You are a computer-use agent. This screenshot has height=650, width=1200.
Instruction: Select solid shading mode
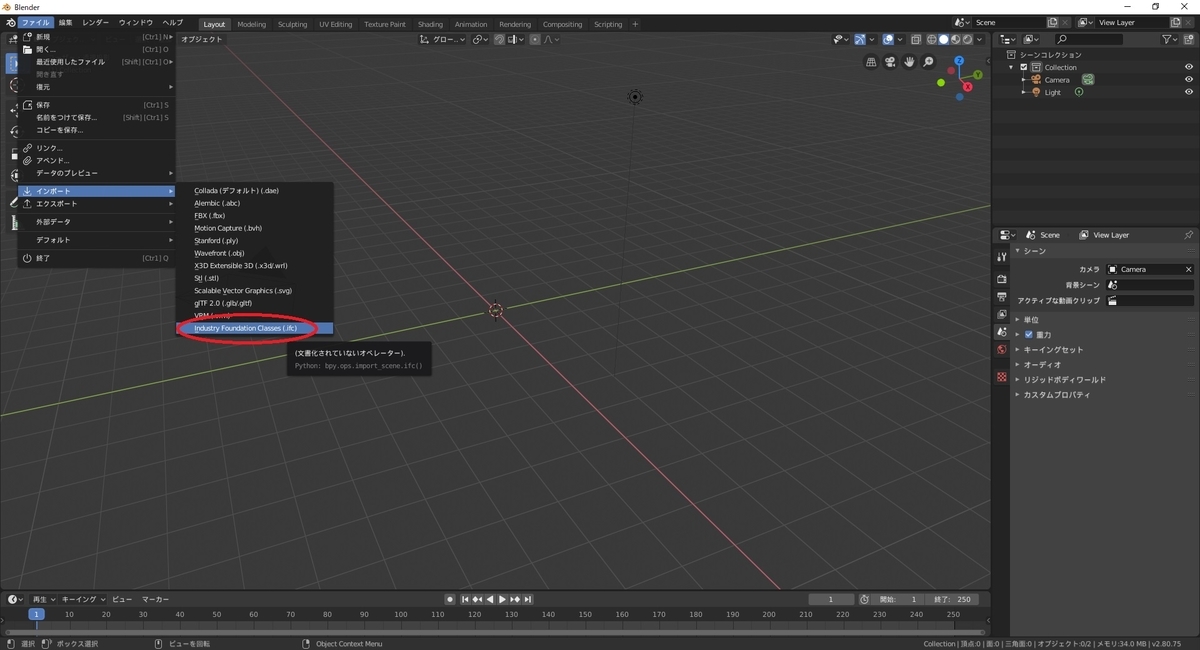[x=943, y=39]
